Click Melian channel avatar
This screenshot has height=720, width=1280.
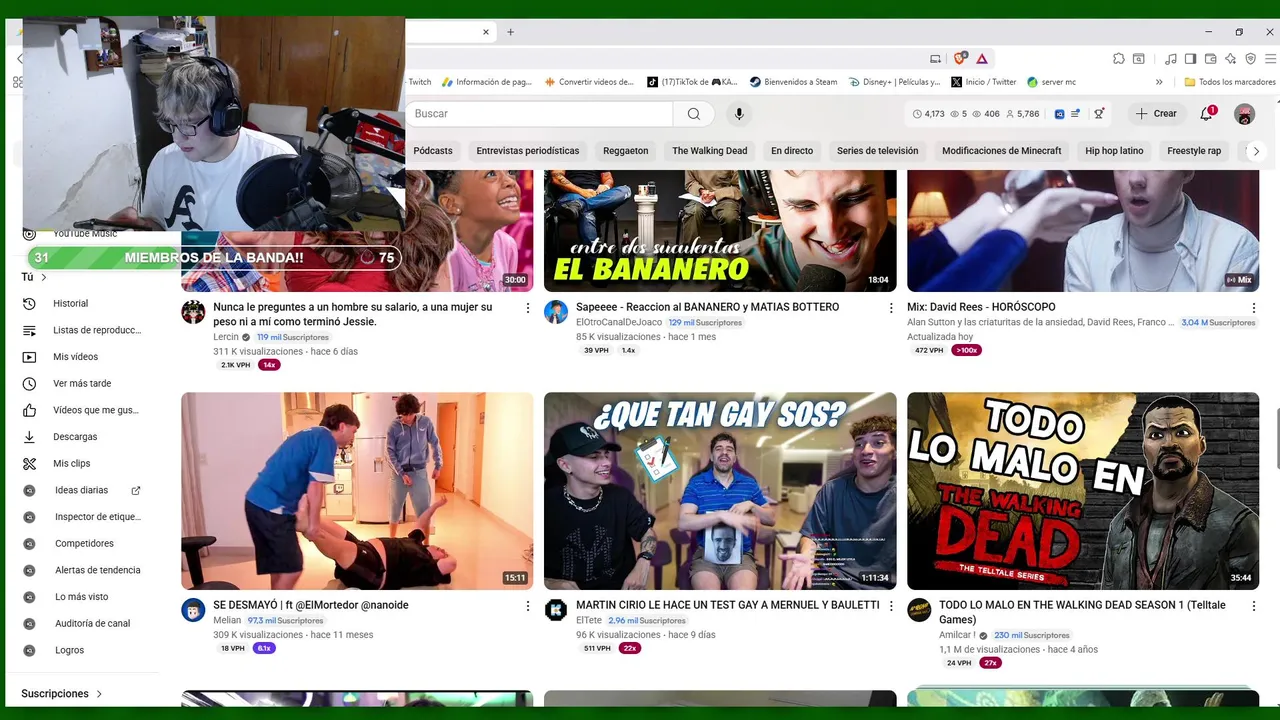193,610
